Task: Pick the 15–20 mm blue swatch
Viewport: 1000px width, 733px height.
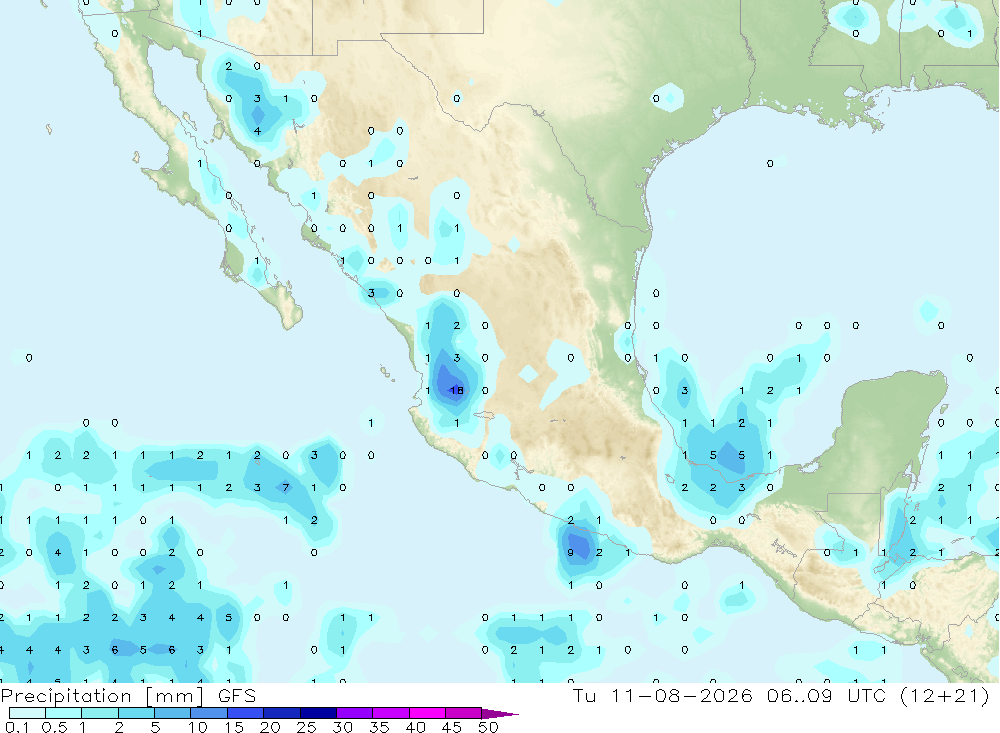Action: point(245,713)
